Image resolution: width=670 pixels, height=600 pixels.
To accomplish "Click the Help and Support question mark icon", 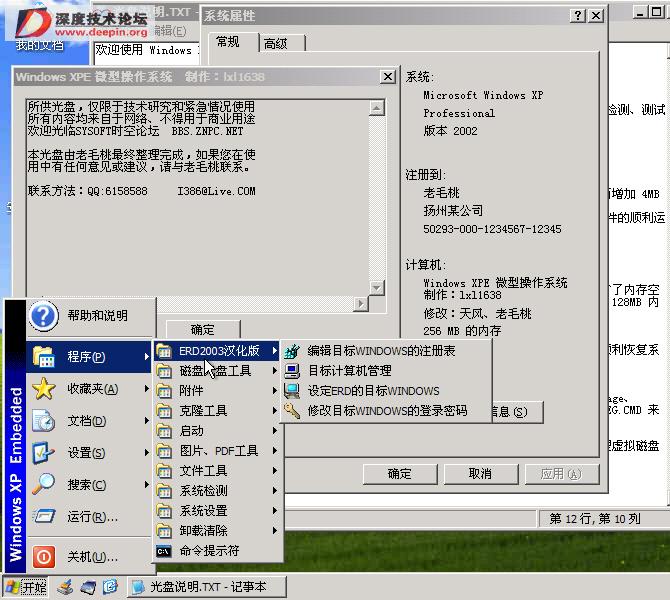I will [x=43, y=316].
